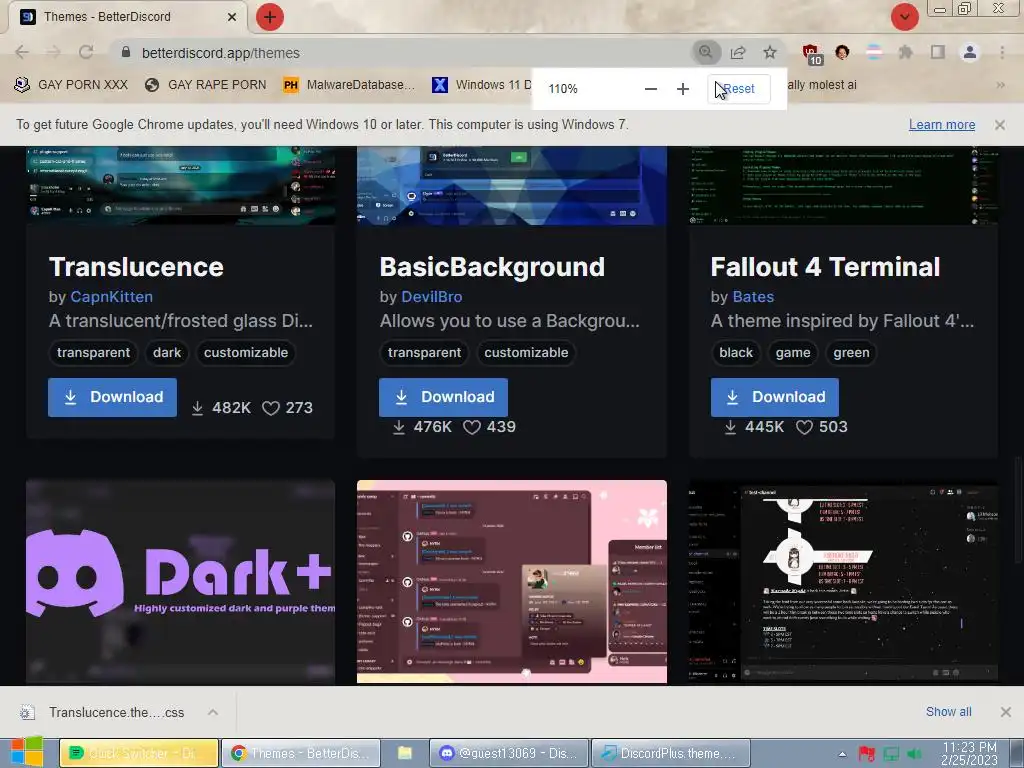1024x768 pixels.
Task: Open the starry black theme preview
Action: click(843, 582)
